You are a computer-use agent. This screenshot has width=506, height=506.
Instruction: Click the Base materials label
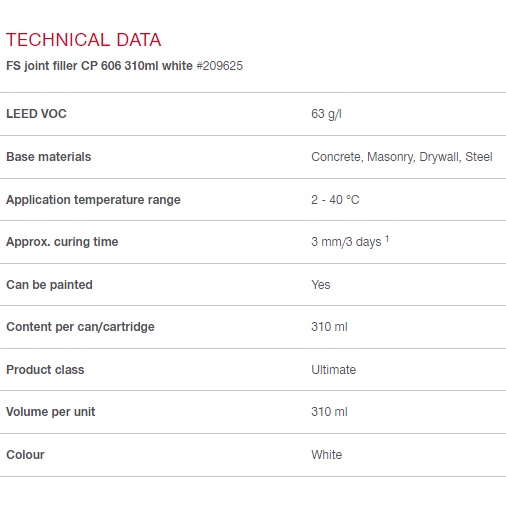(49, 157)
